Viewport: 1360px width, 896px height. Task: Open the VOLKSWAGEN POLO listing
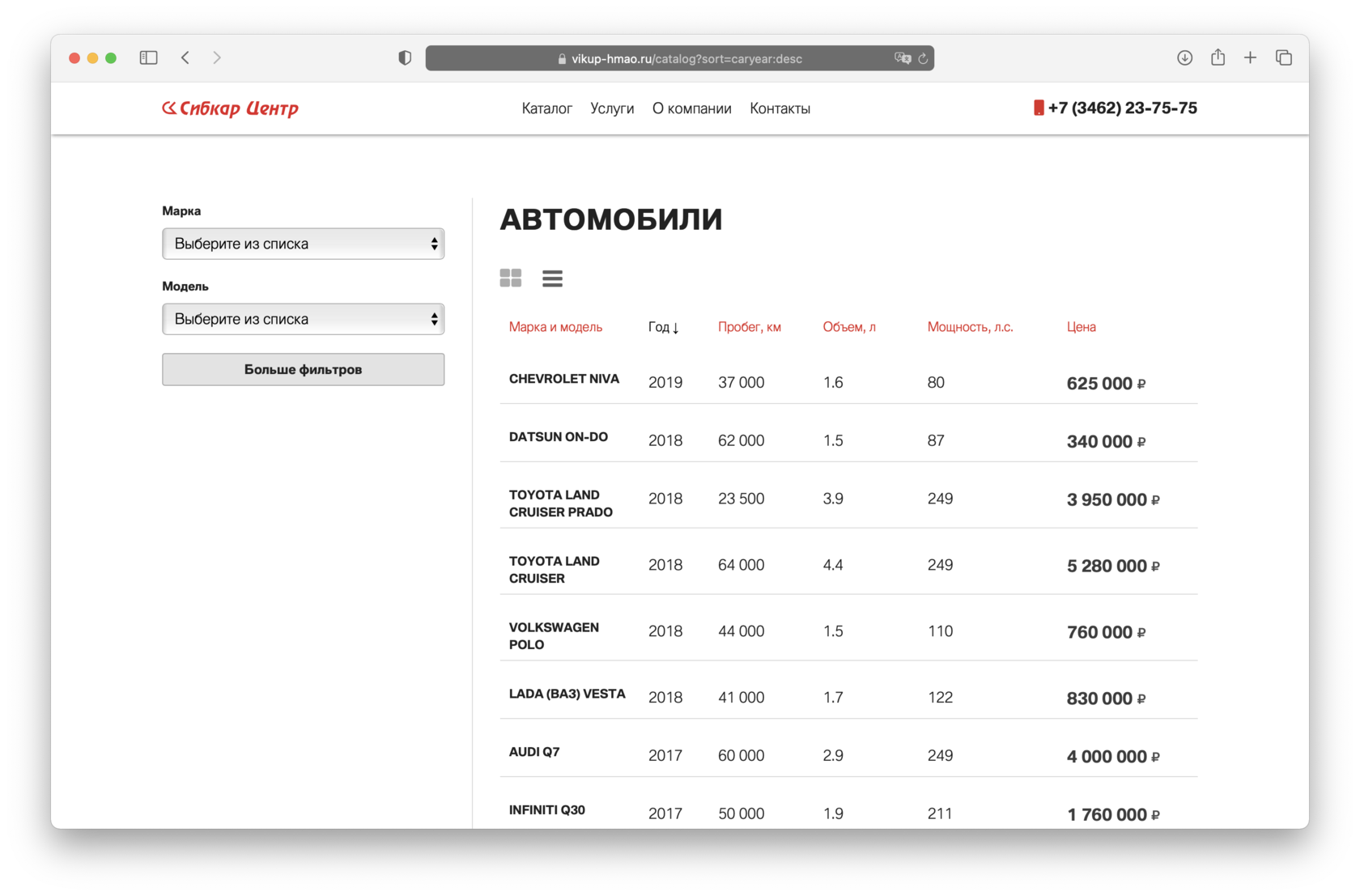(x=555, y=636)
